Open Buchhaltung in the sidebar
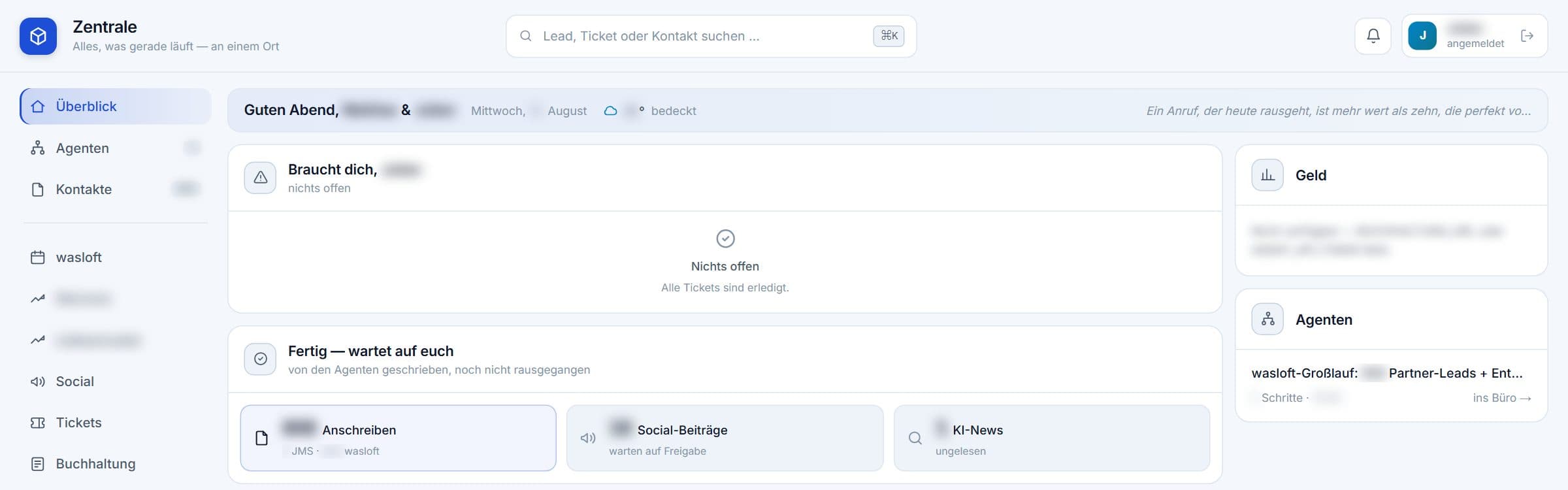This screenshot has height=490, width=1568. coord(116,464)
